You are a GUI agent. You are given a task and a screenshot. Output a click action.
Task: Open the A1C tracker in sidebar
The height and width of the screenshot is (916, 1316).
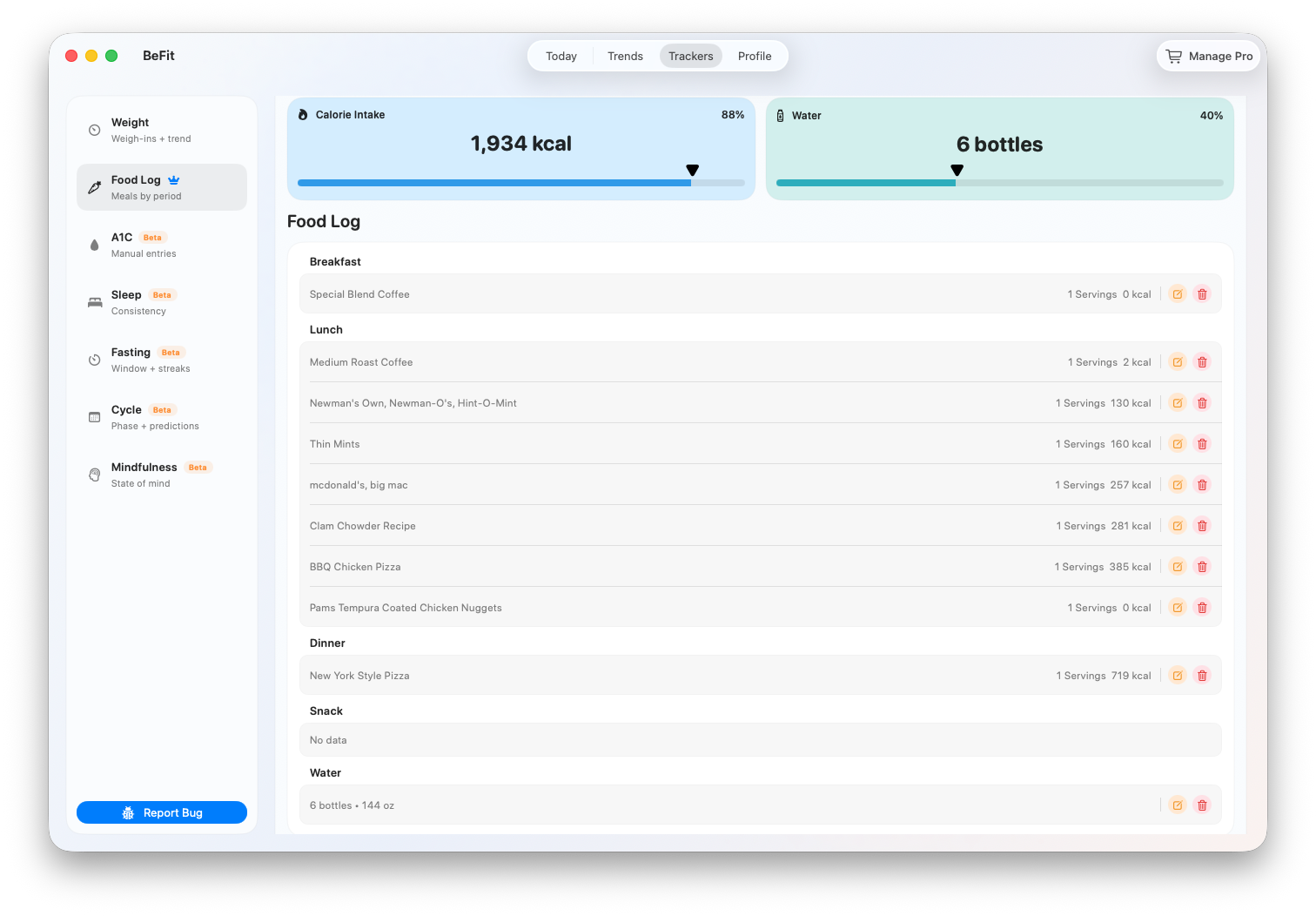click(x=162, y=245)
